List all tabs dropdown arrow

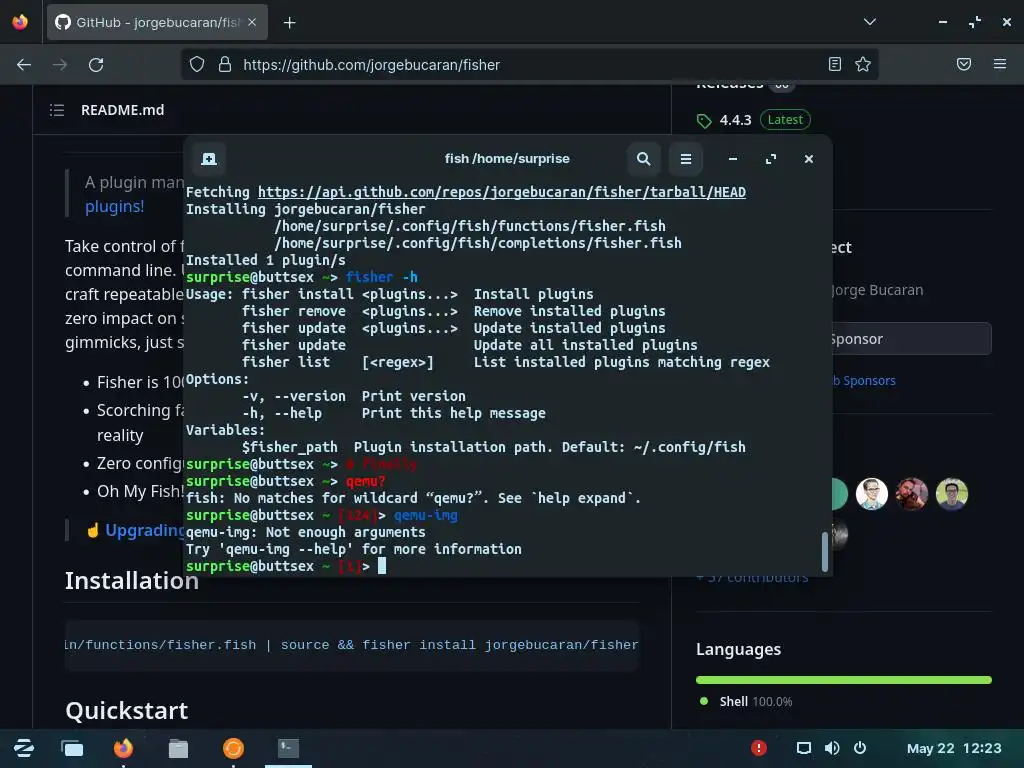point(869,22)
